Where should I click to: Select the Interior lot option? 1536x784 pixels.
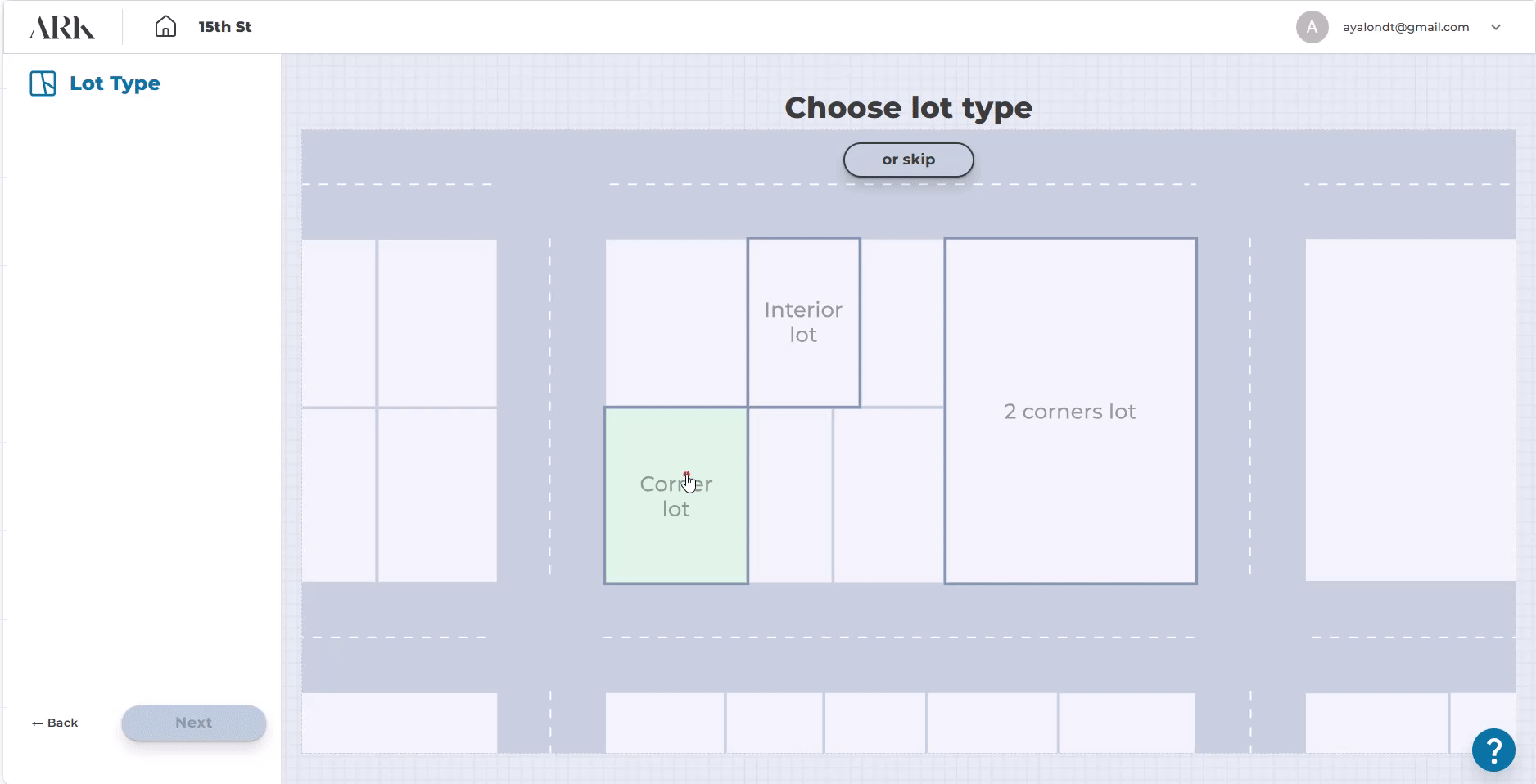click(803, 322)
